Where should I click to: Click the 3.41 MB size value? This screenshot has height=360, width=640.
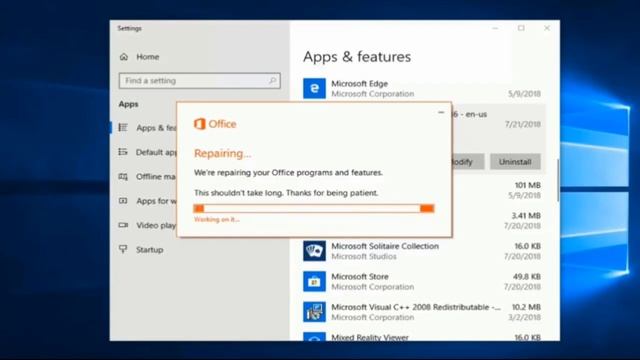pos(526,216)
